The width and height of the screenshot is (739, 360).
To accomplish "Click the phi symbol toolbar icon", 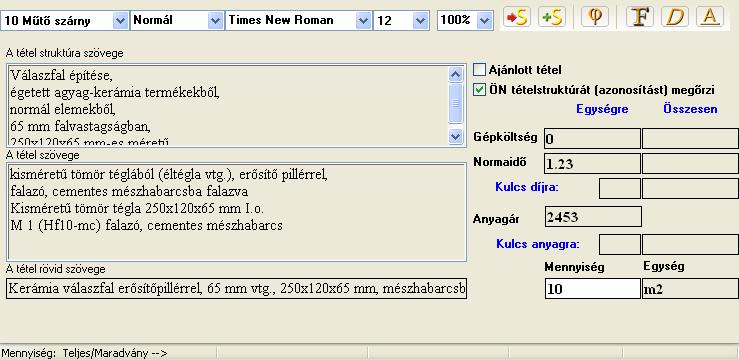I will click(x=594, y=17).
